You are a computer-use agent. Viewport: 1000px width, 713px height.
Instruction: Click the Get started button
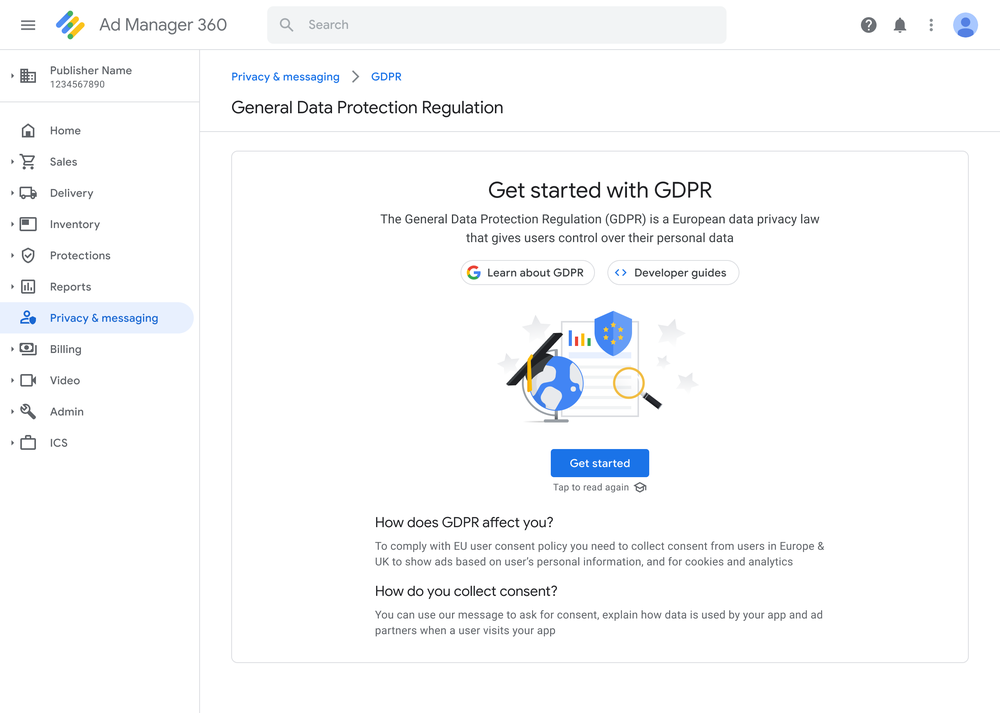tap(599, 462)
